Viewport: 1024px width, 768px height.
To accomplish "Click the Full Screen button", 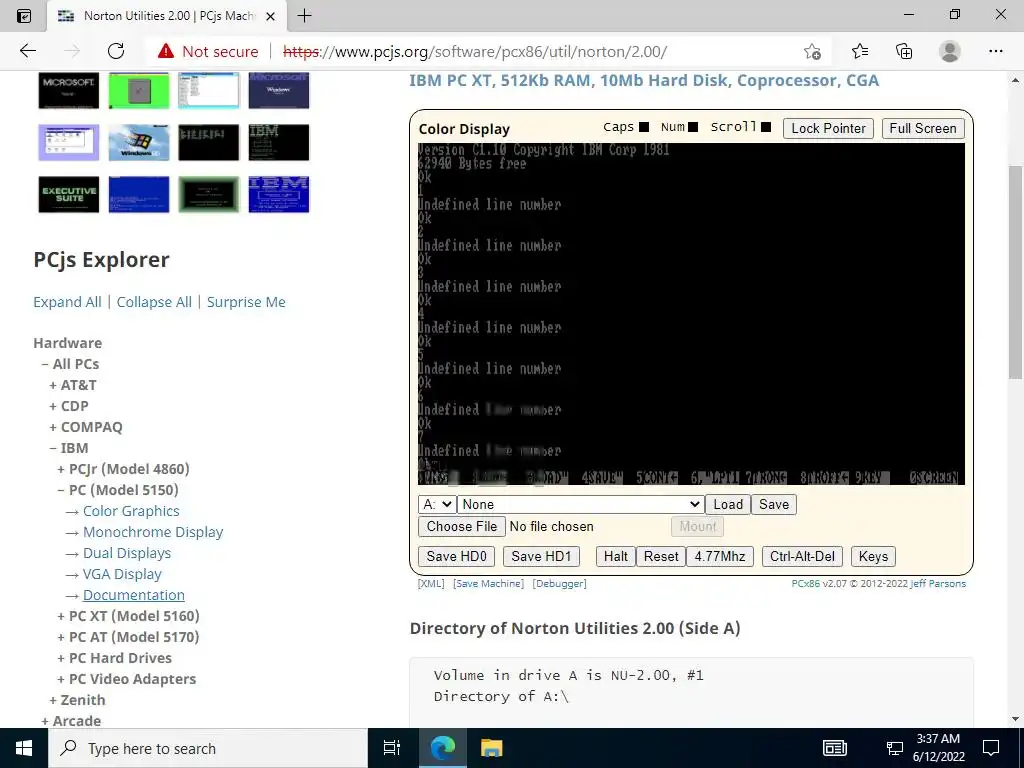I will tap(923, 128).
